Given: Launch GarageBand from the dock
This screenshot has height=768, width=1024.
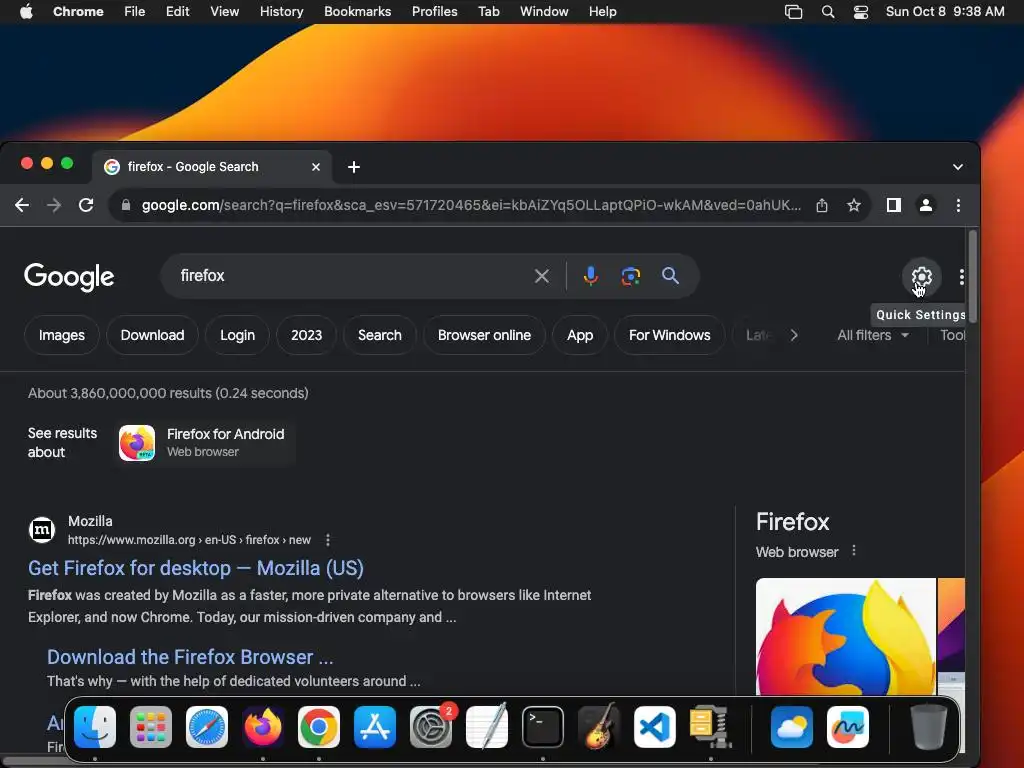Looking at the screenshot, I should 599,726.
